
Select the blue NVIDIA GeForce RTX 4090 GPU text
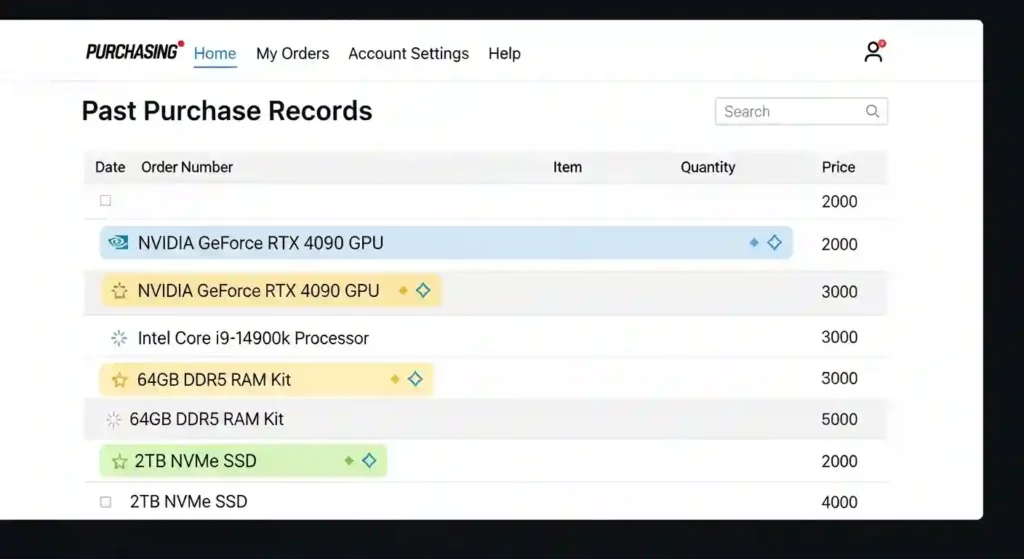(x=261, y=243)
